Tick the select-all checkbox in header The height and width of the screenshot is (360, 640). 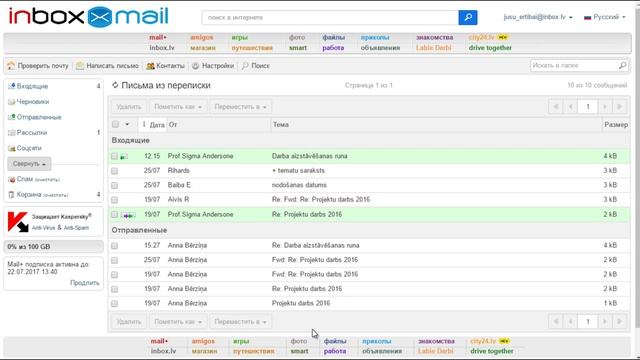[115, 124]
